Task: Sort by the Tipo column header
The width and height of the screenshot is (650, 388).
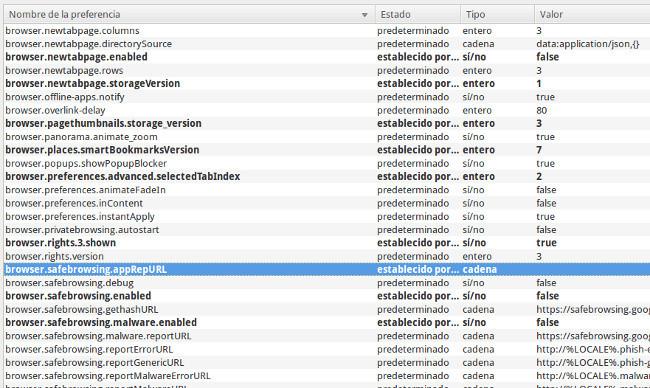Action: [497, 15]
